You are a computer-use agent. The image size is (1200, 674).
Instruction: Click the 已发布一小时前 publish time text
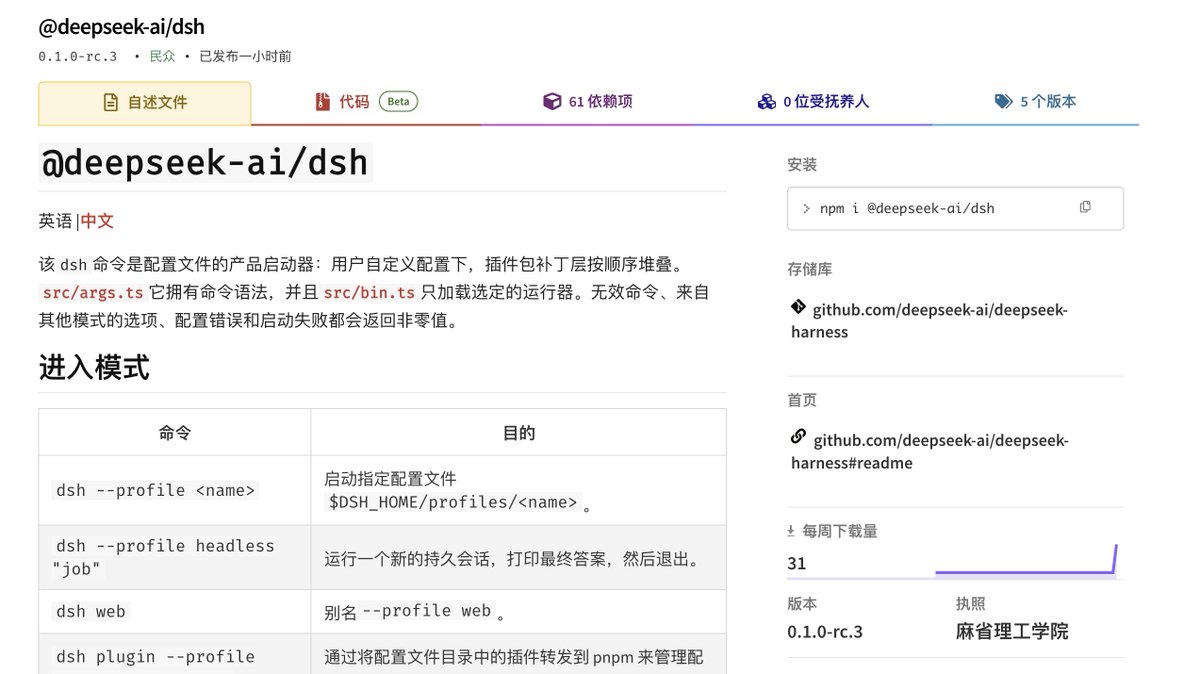(x=245, y=57)
